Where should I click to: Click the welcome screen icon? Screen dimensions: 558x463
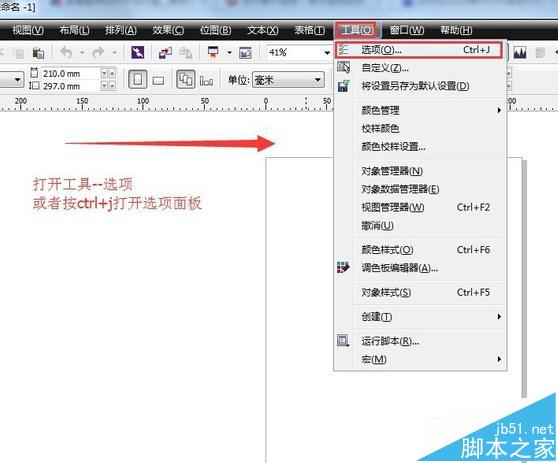(246, 53)
